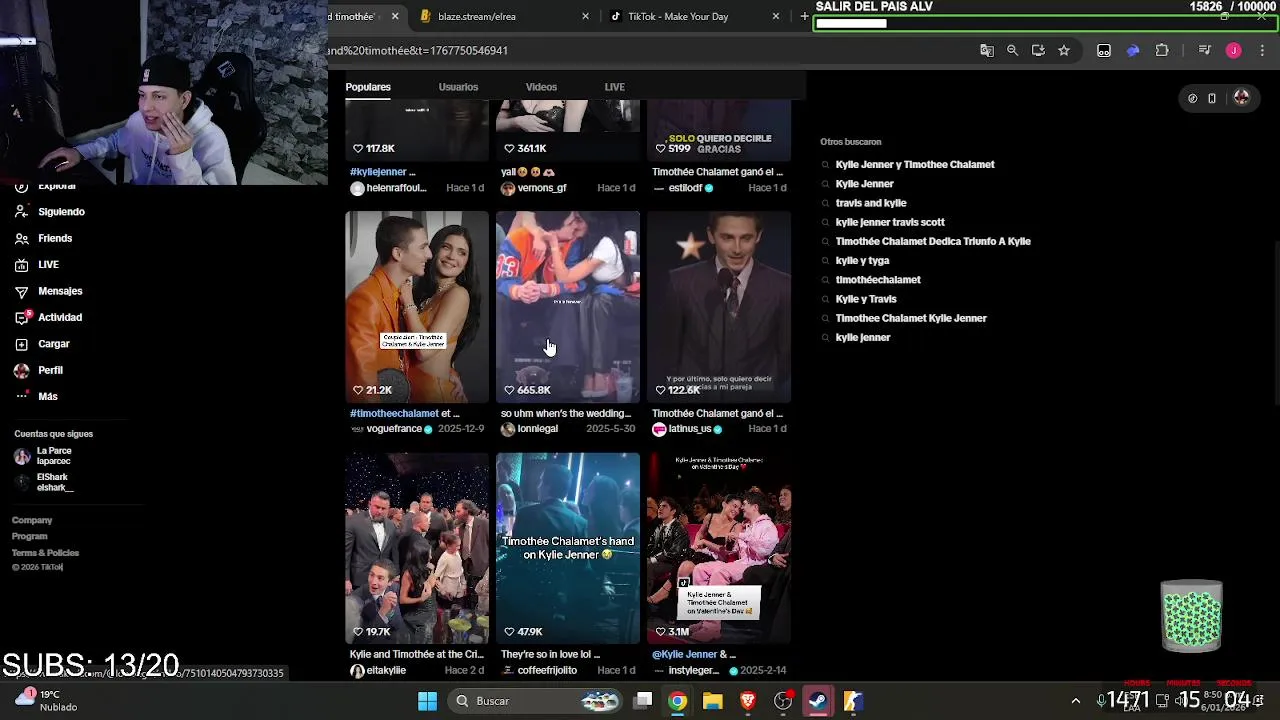Open the Chrome profile avatar J

click(1234, 50)
